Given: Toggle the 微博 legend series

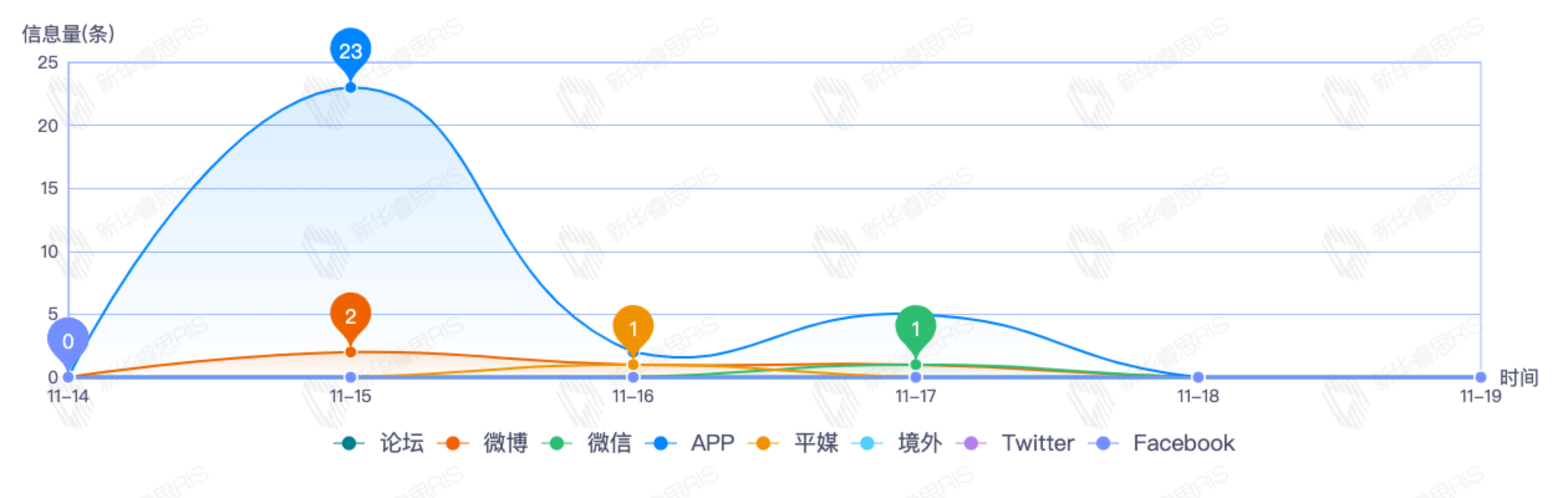Looking at the screenshot, I should (x=483, y=443).
